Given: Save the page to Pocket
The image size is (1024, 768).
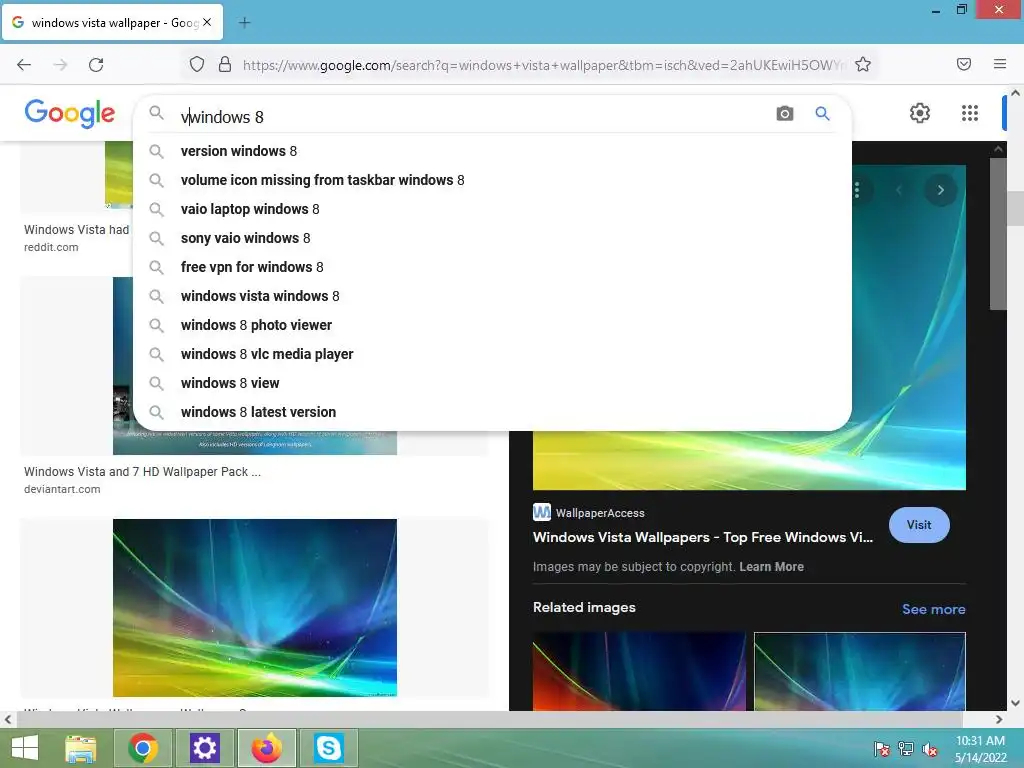Looking at the screenshot, I should pyautogui.click(x=964, y=64).
